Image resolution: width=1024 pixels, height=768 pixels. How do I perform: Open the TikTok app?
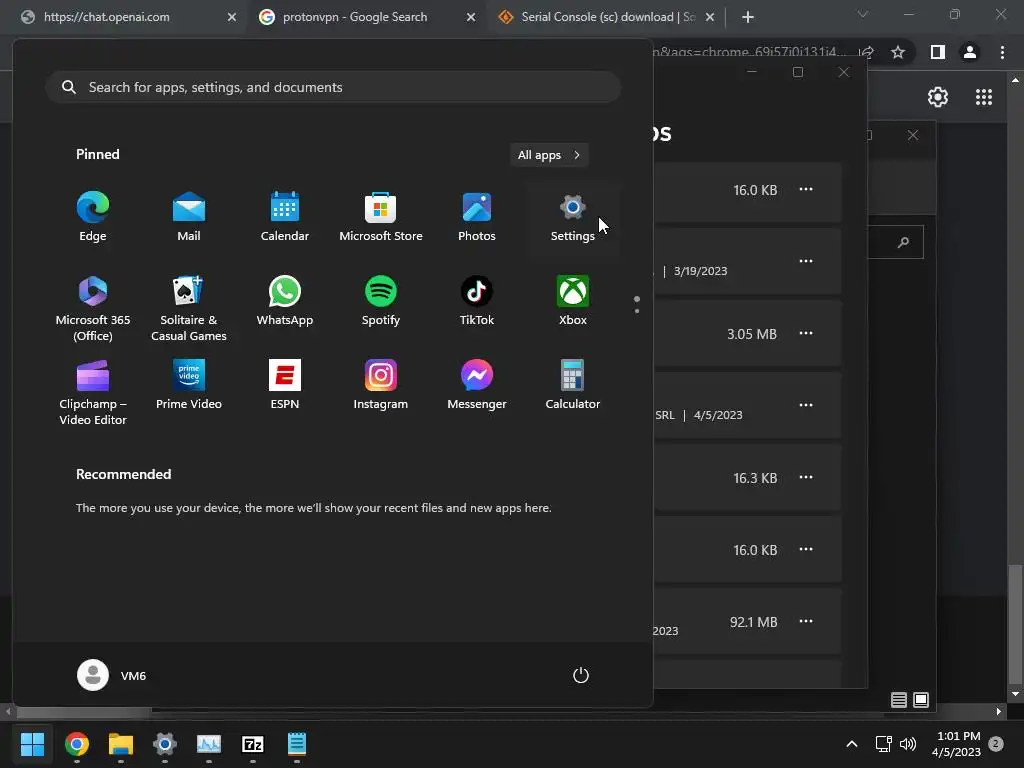(x=477, y=301)
